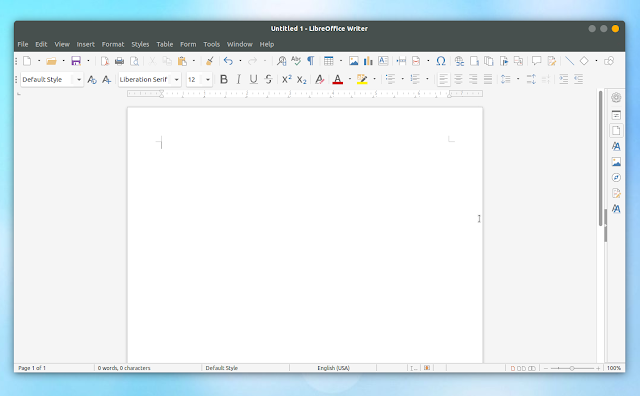Click the zoom slider handle
Viewport: 640px width, 396px height.
coord(572,368)
